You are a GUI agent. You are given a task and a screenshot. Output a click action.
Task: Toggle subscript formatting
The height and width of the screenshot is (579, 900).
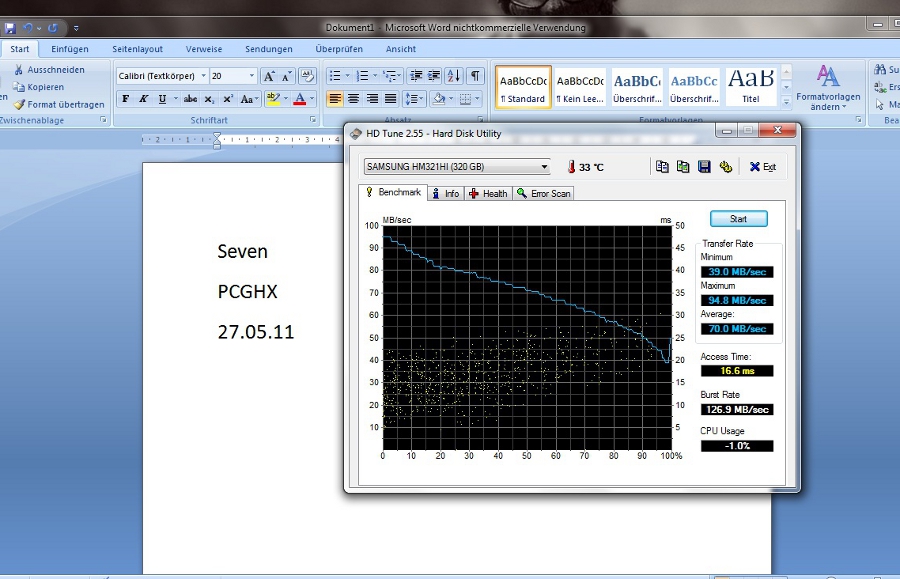click(x=209, y=99)
